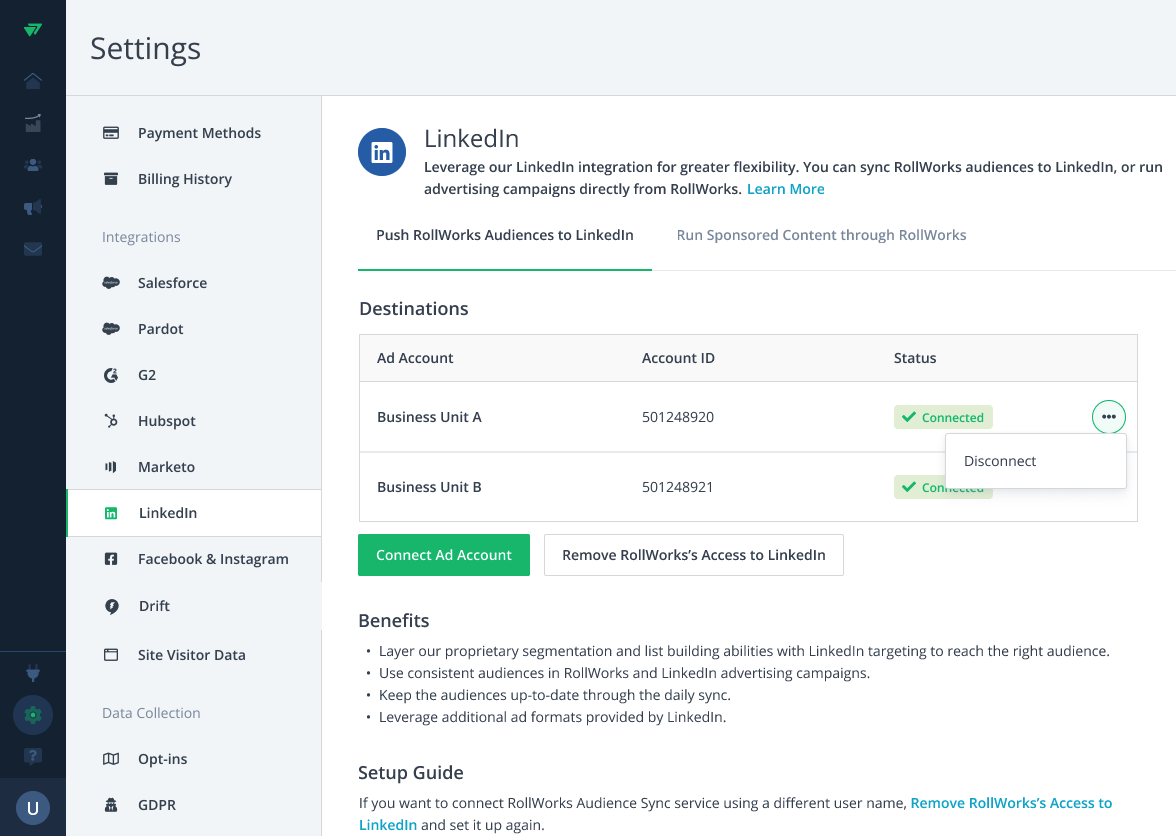Select Facebook & Instagram integration
Image resolution: width=1176 pixels, height=836 pixels.
(213, 559)
